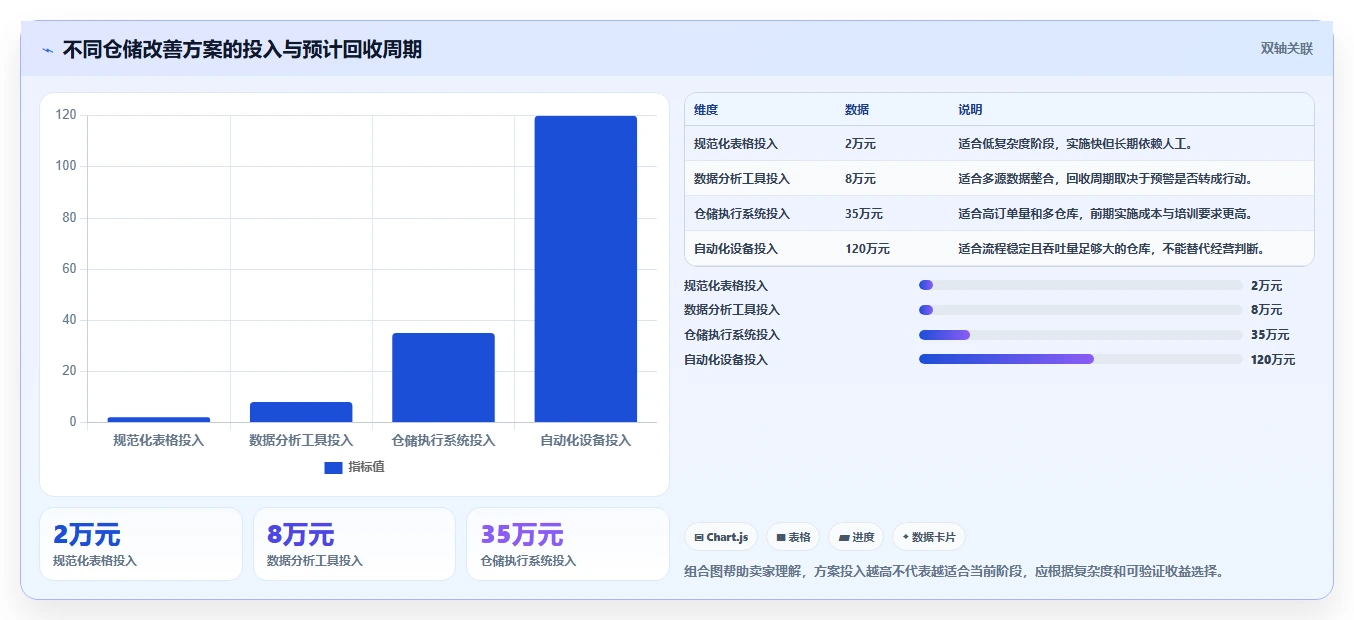Click the 35万元 progress value label
The width and height of the screenshot is (1354, 620).
pyautogui.click(x=1269, y=335)
